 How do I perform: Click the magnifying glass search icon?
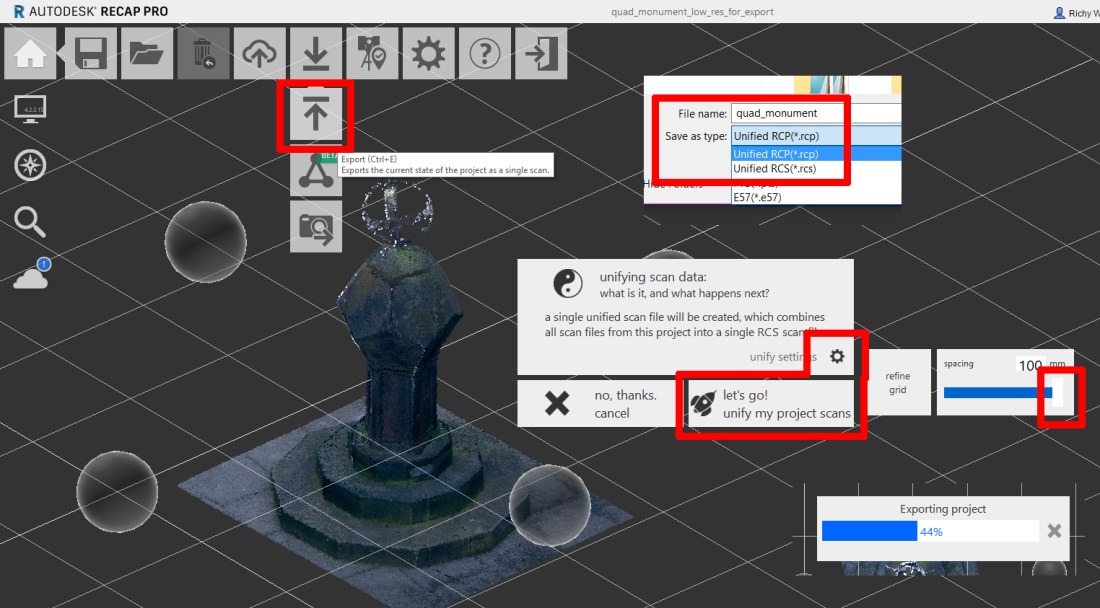coord(30,222)
